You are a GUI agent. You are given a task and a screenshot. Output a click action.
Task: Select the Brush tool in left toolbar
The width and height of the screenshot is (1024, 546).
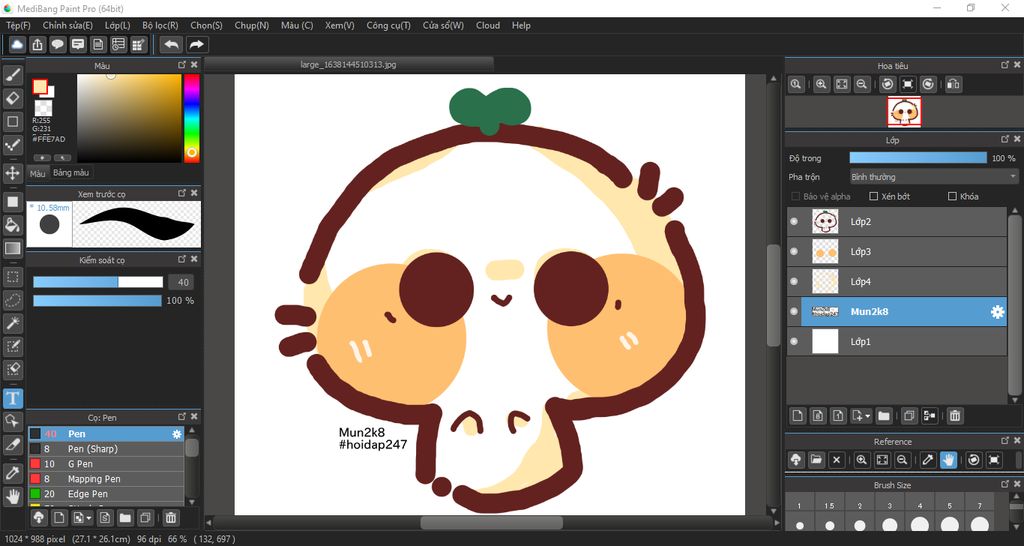(x=12, y=75)
